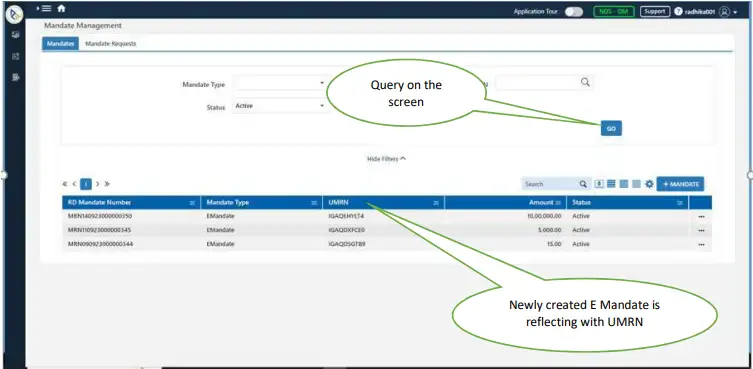This screenshot has width=753, height=369.
Task: Sort by the Mandate Type header
Action: 228,203
